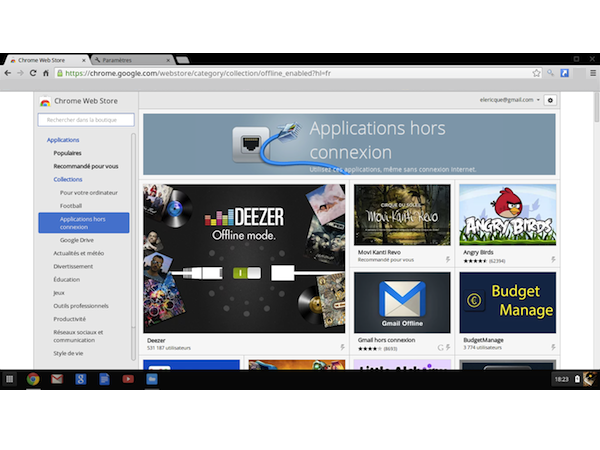Open a new tab button
The width and height of the screenshot is (600, 450).
[x=183, y=60]
